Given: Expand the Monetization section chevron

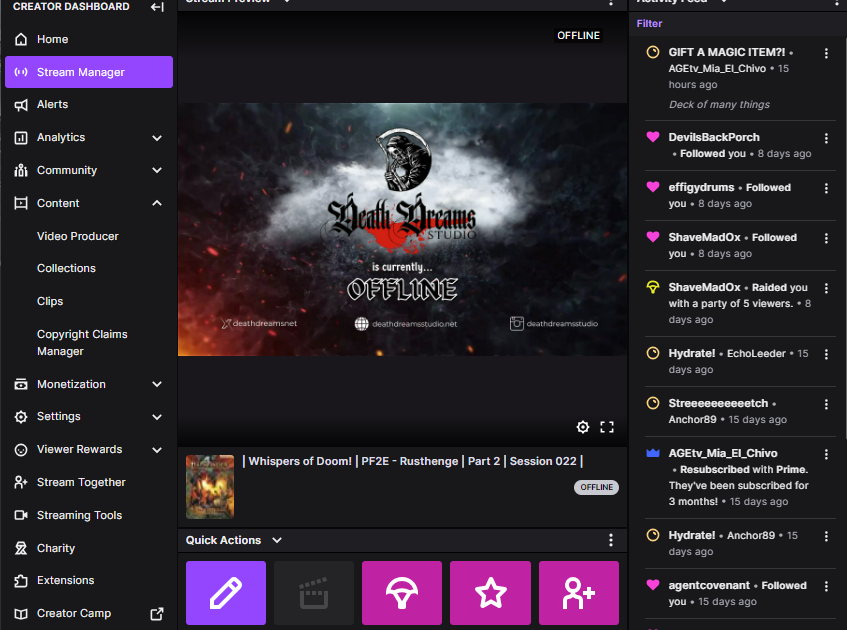Looking at the screenshot, I should click(157, 384).
